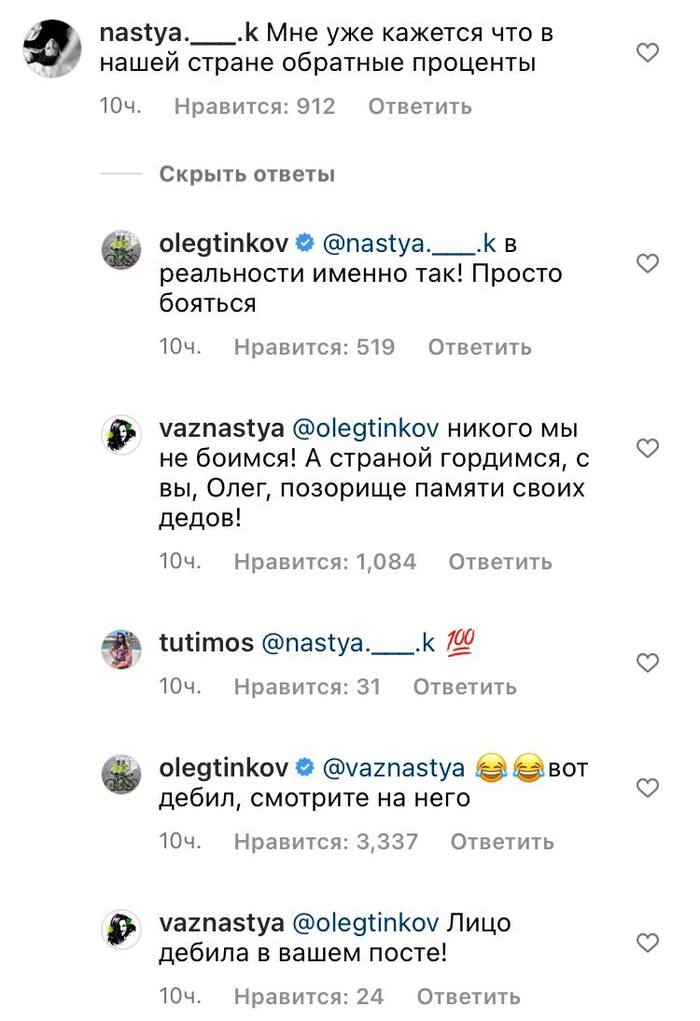
Task: Like olegtinkov's reply about 'в реальности именно так'
Action: (x=648, y=264)
